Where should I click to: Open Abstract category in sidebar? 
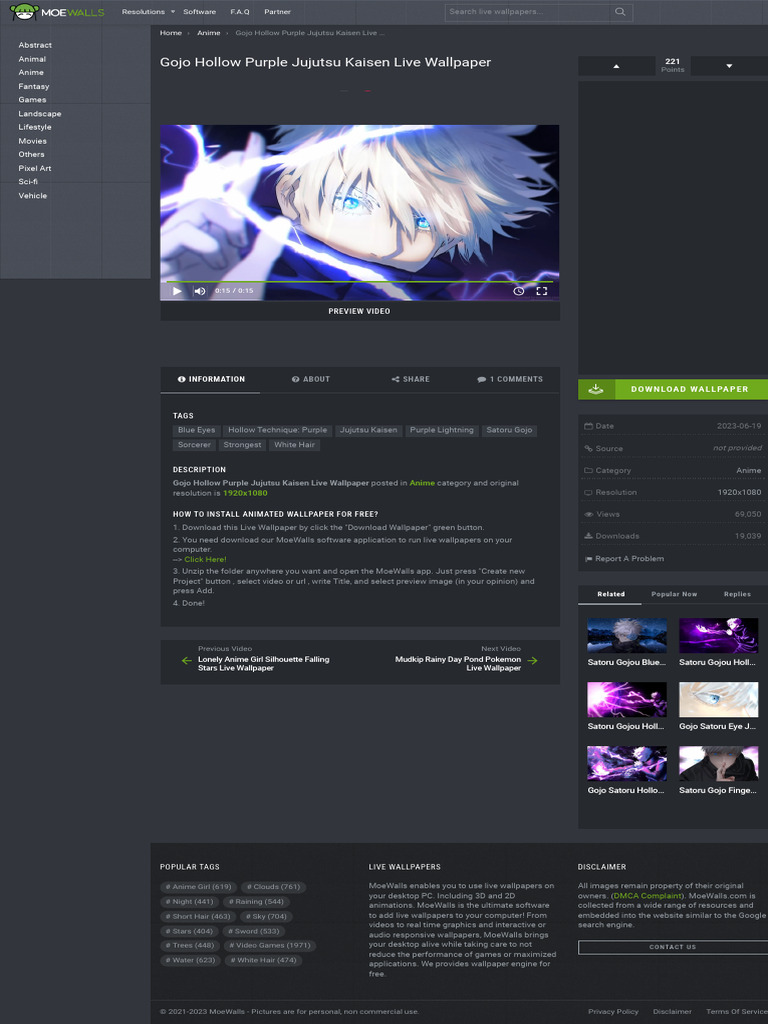coord(35,45)
